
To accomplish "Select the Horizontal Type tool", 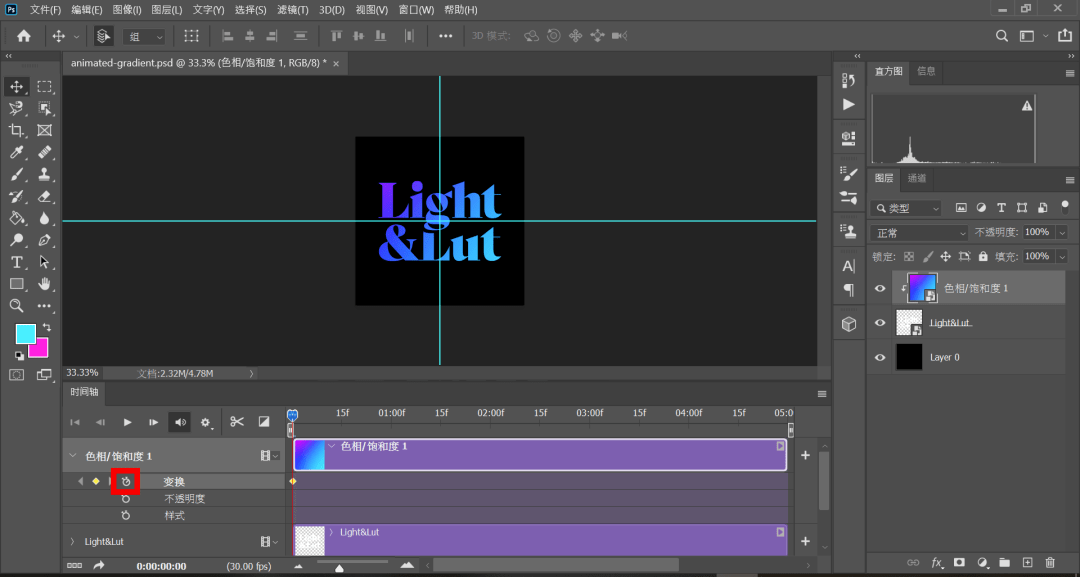I will (17, 262).
